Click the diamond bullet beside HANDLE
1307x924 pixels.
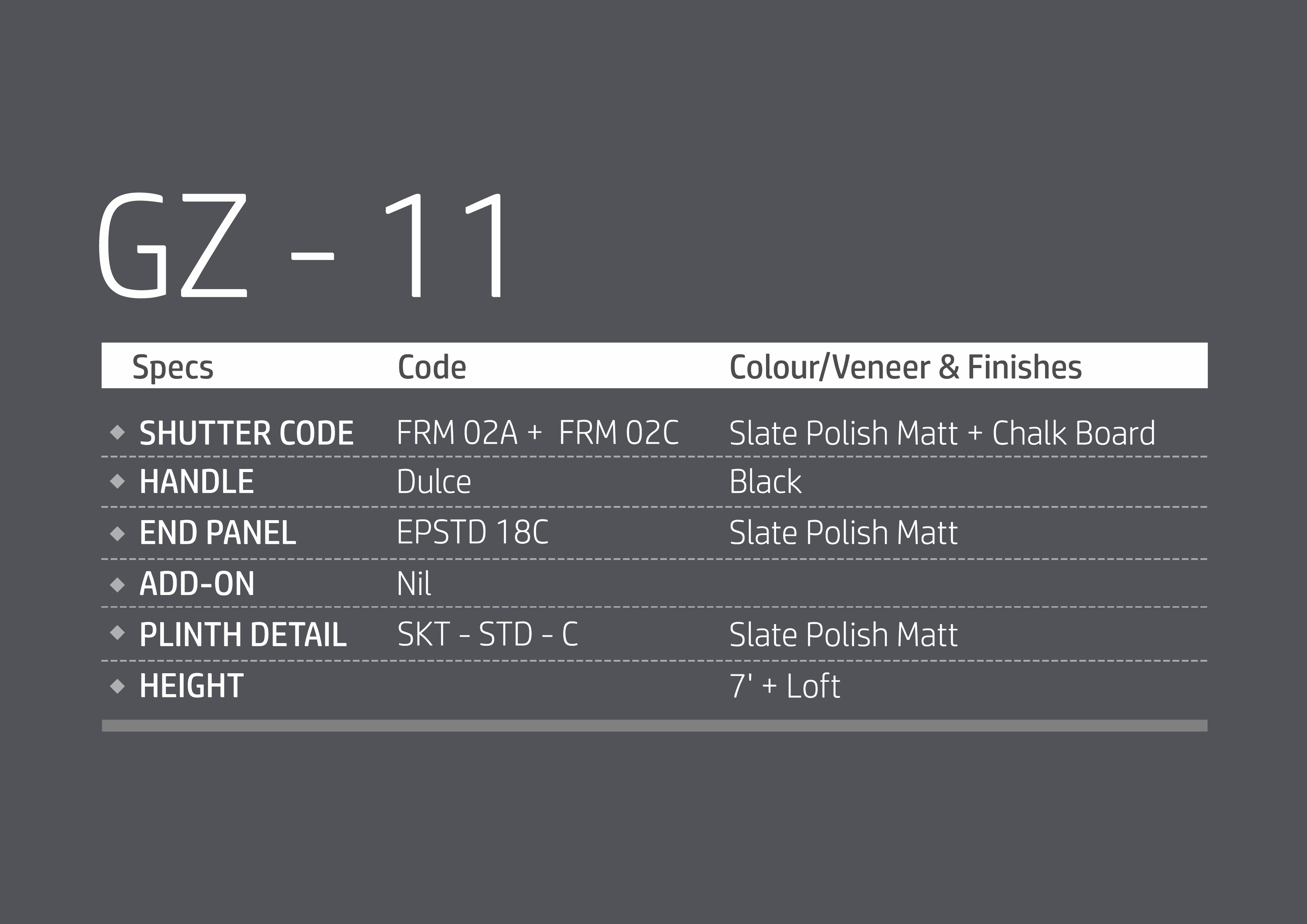[117, 482]
